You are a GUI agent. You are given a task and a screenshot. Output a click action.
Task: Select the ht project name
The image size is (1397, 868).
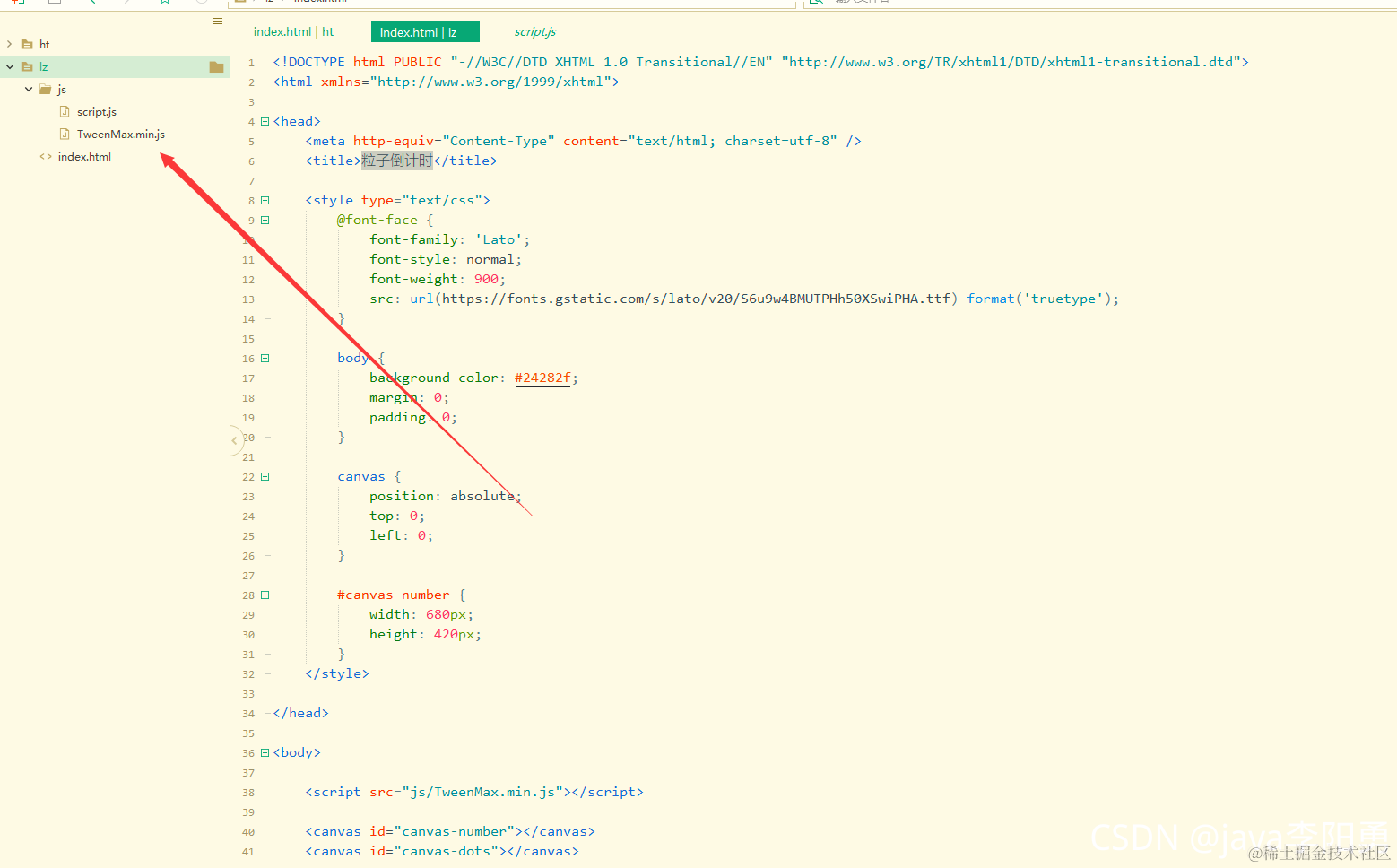[44, 44]
